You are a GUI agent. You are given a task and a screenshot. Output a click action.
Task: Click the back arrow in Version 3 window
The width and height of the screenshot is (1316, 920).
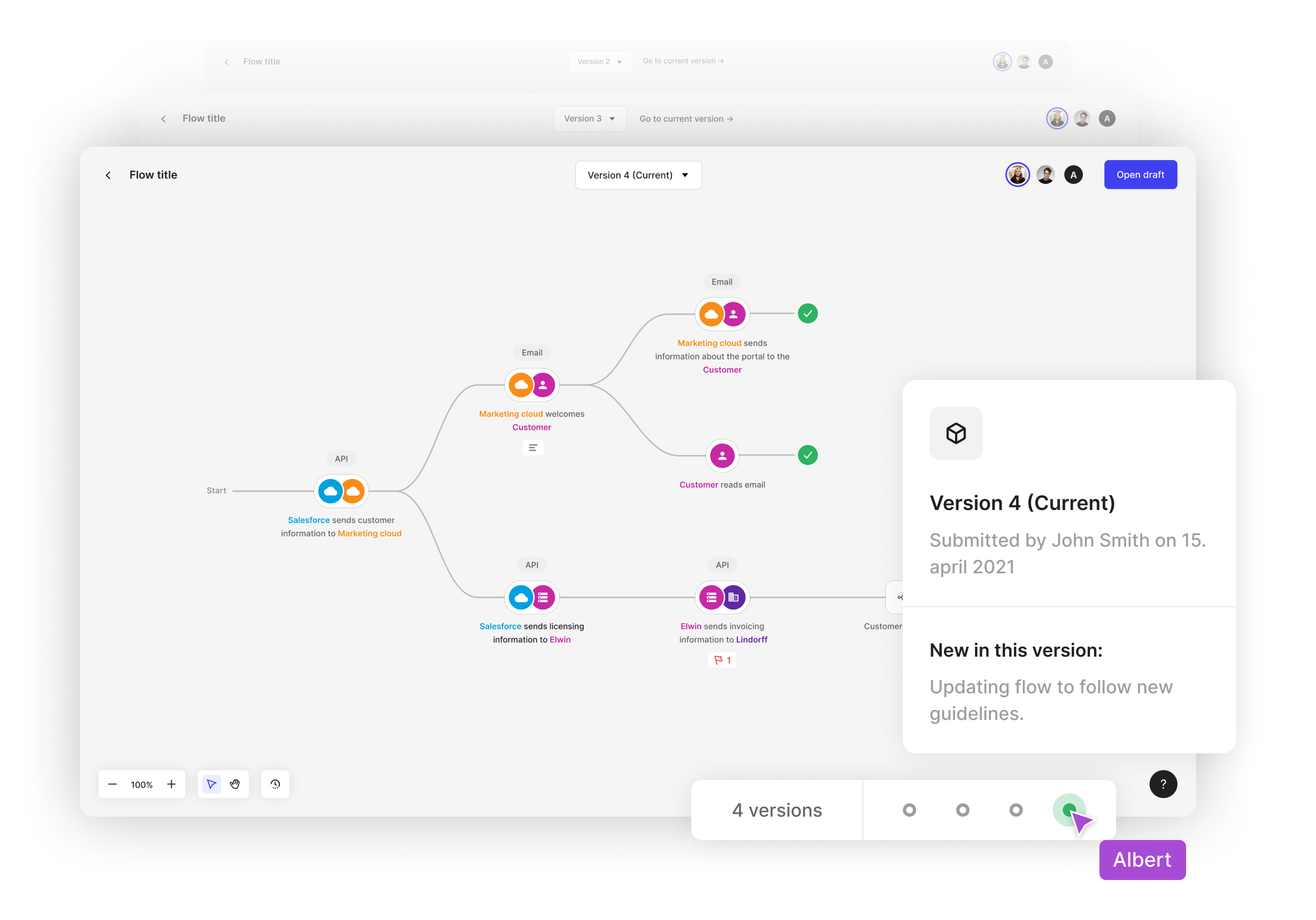163,119
